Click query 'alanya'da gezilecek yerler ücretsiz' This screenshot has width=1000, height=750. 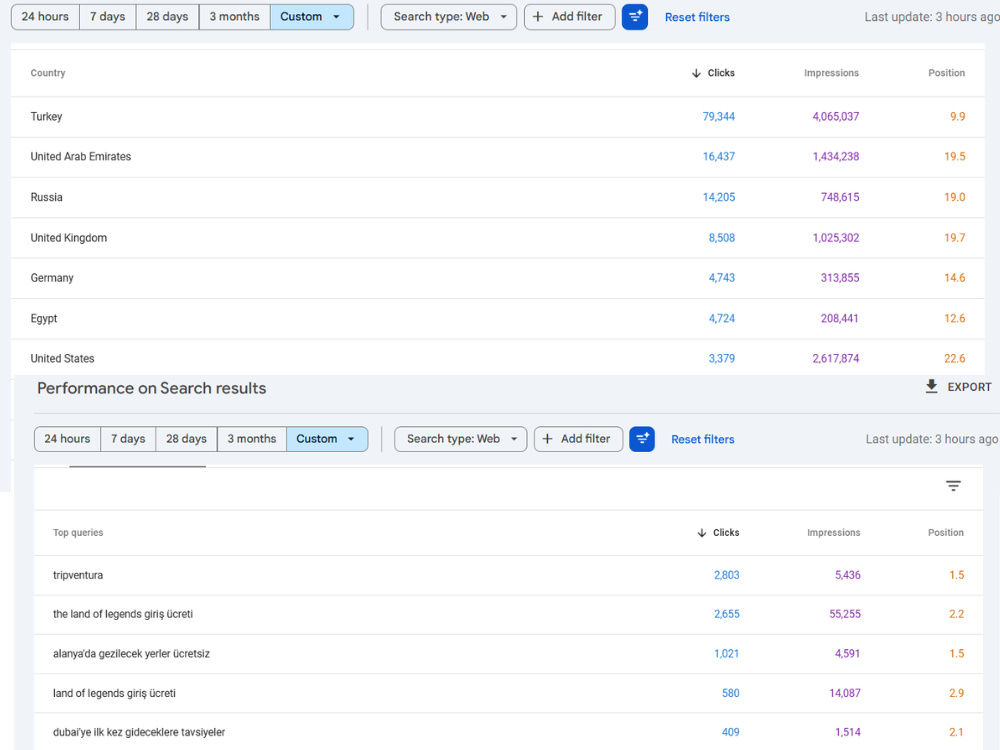pyautogui.click(x=508, y=654)
